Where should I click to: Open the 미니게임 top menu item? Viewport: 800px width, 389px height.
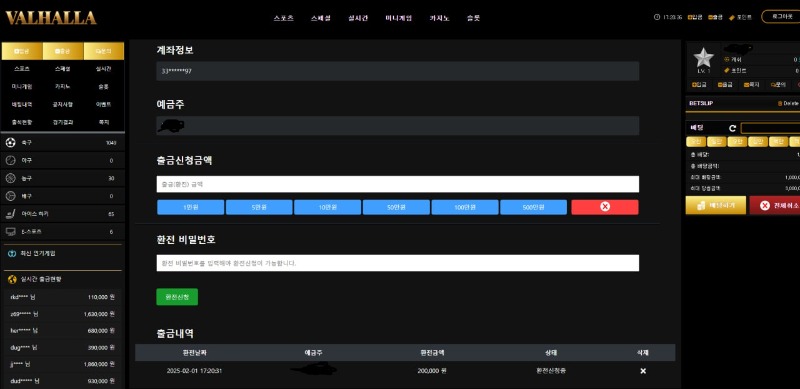point(398,18)
